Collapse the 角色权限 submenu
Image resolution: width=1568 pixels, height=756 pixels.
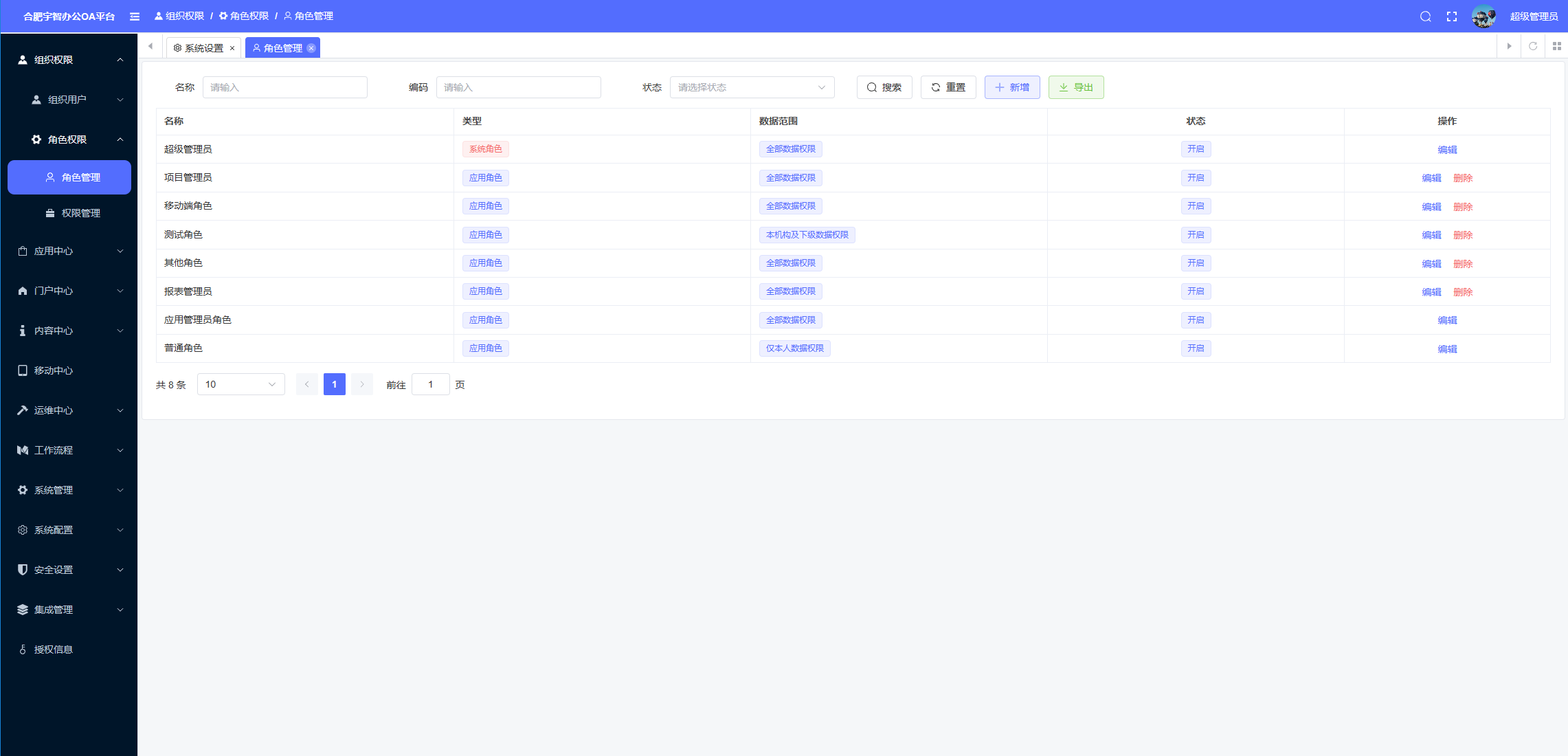click(69, 140)
